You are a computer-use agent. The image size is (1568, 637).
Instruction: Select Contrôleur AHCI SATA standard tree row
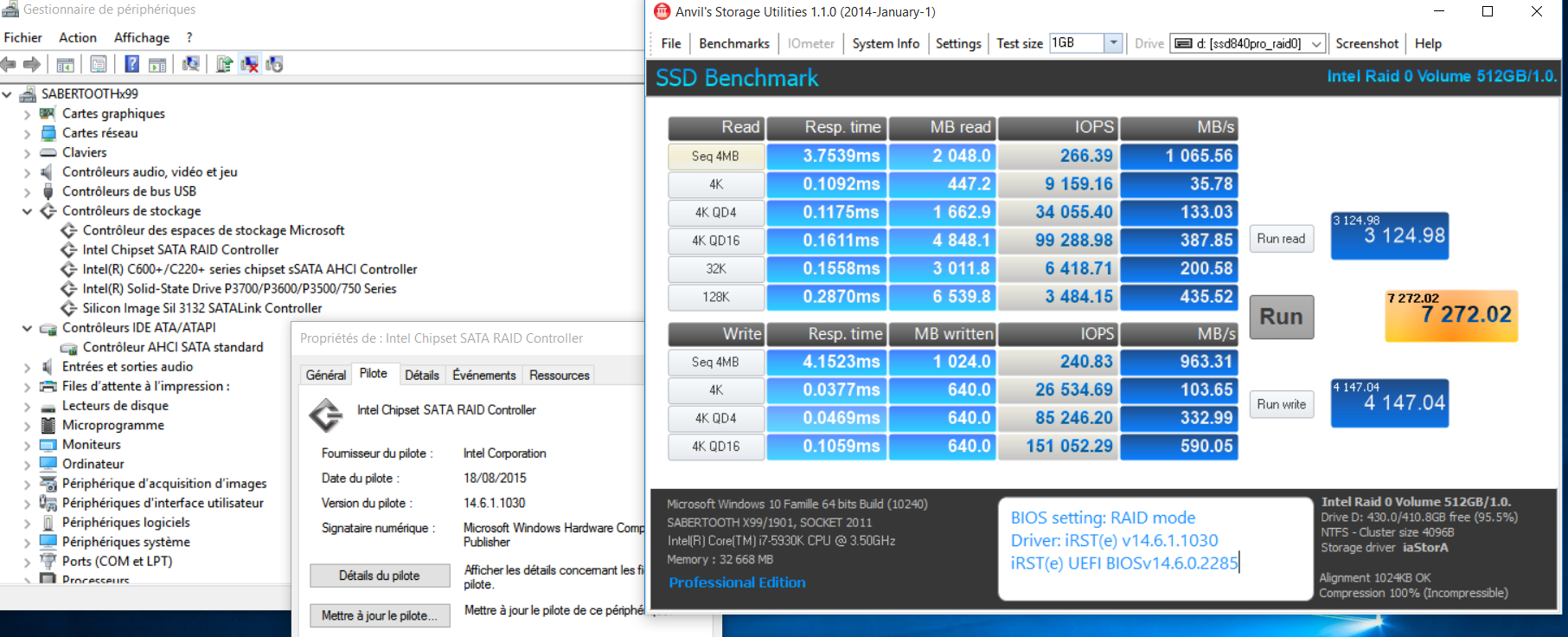173,347
